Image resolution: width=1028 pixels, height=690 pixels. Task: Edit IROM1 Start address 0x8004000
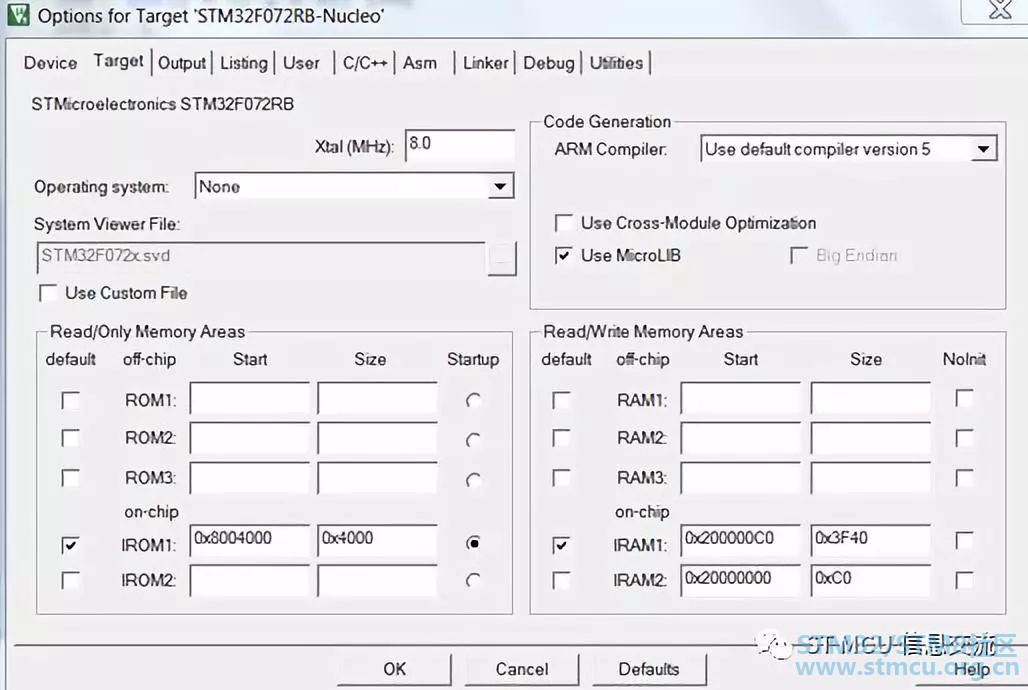(250, 540)
